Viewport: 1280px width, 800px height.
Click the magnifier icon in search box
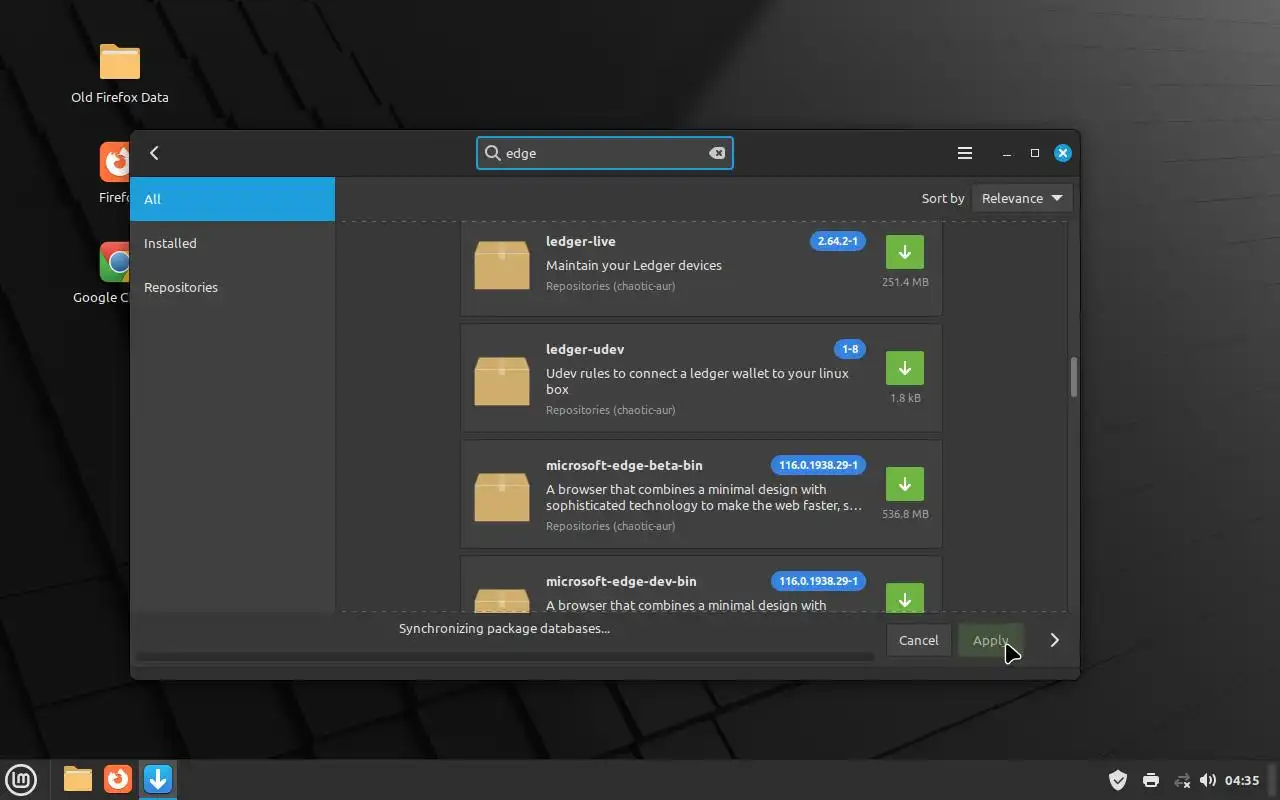492,153
